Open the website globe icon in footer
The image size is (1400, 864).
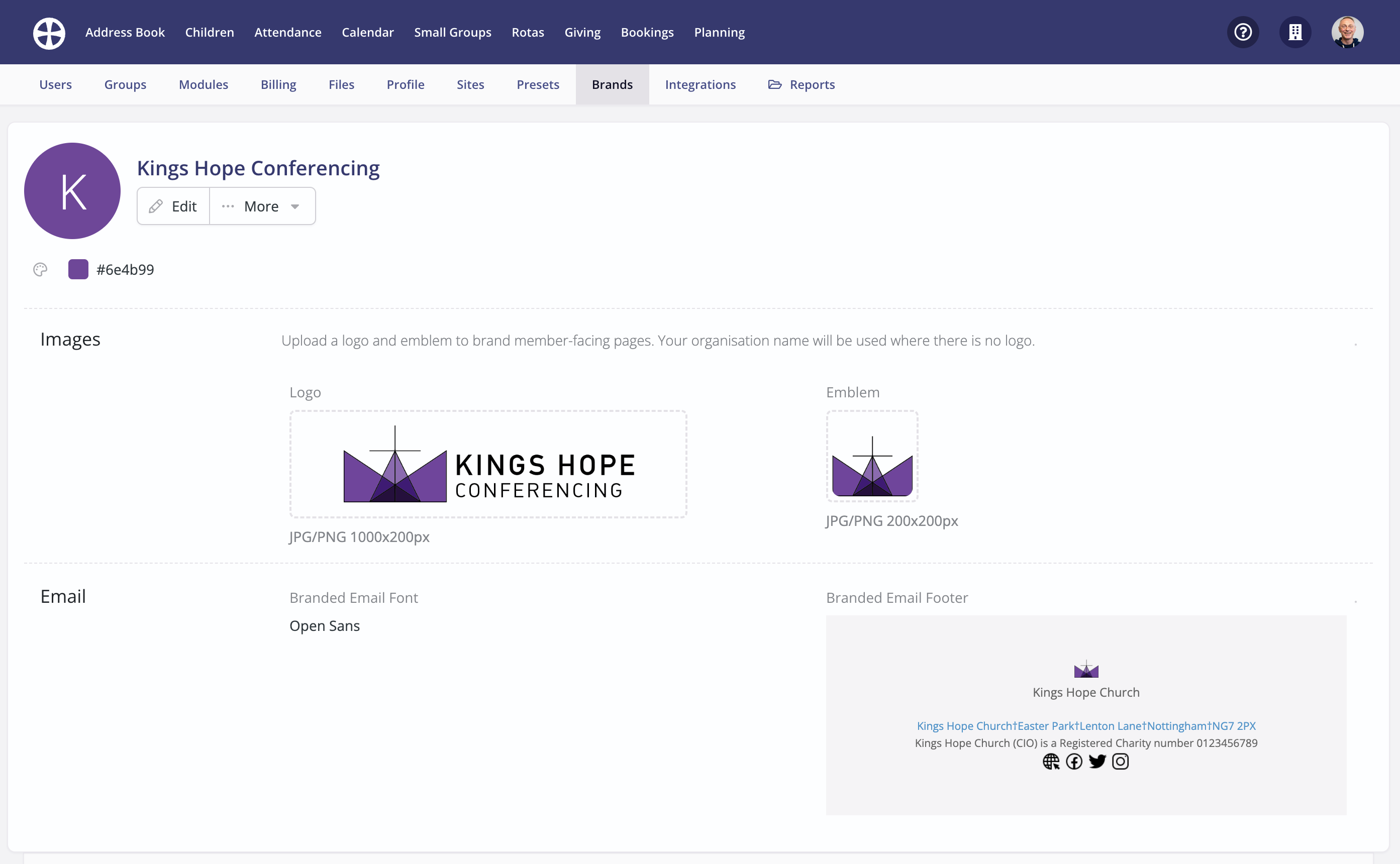(1051, 762)
